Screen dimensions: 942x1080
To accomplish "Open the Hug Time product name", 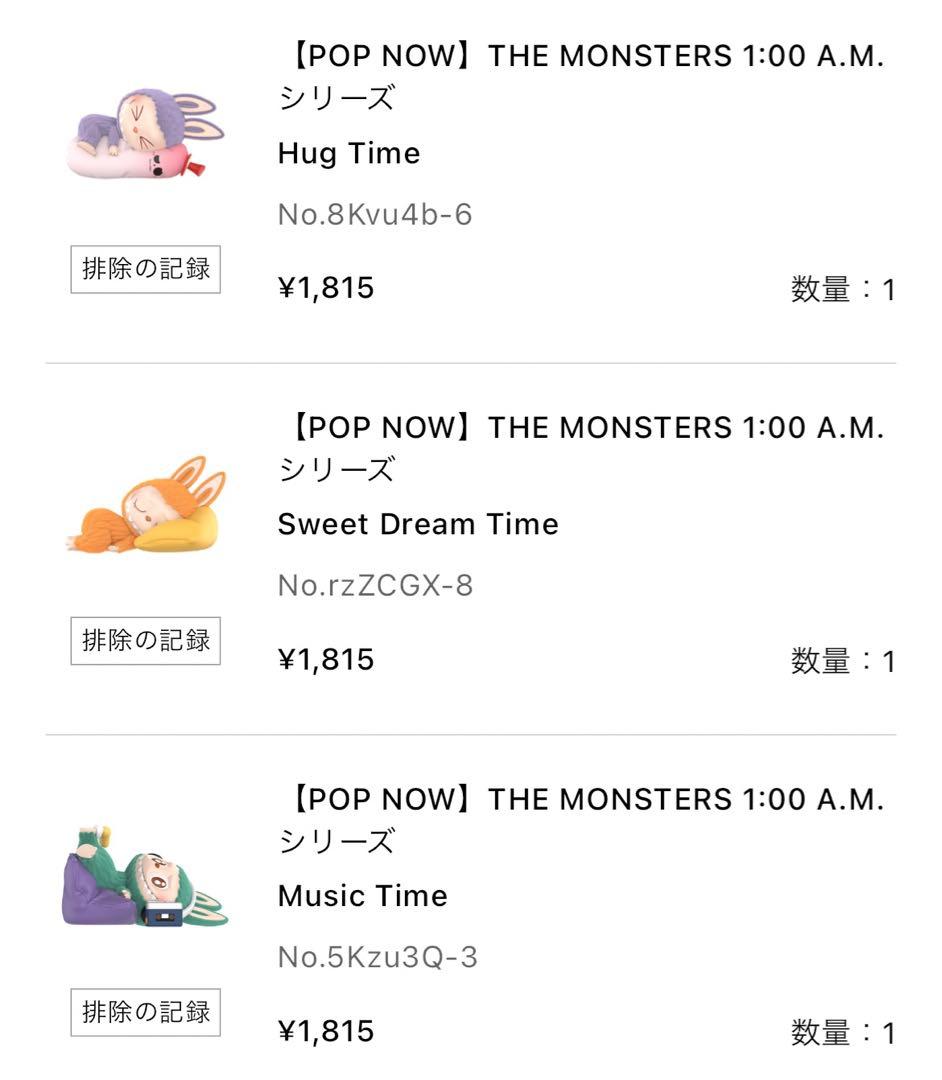I will [x=349, y=154].
